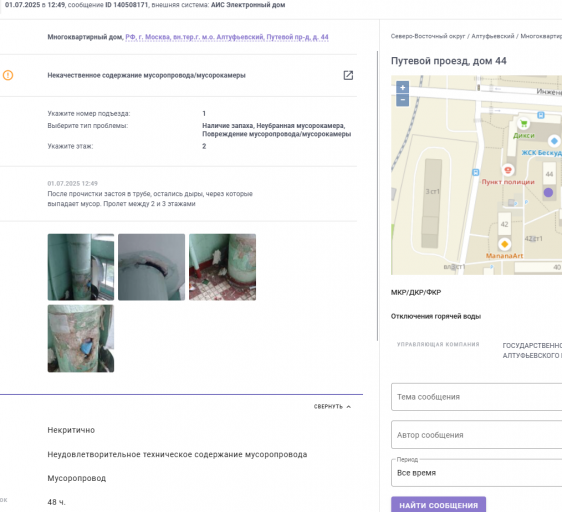Open the Период dropdown Все время
The width and height of the screenshot is (562, 512).
(x=476, y=473)
